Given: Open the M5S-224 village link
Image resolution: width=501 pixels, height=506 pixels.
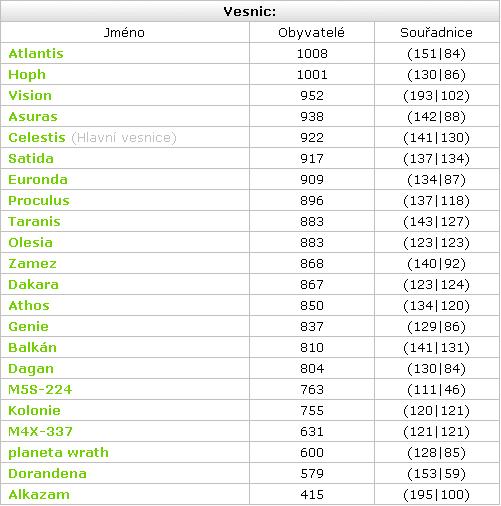Looking at the screenshot, I should pos(40,390).
